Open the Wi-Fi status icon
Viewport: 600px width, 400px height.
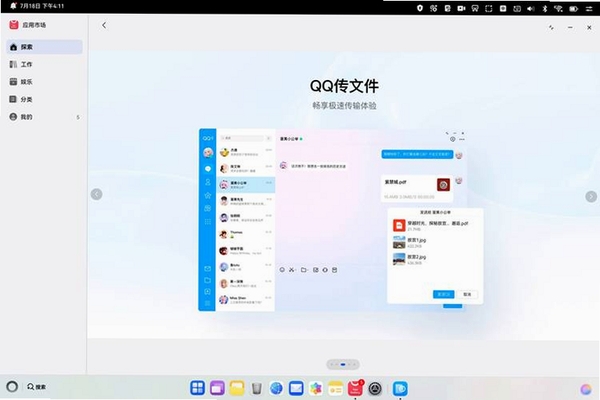point(558,8)
